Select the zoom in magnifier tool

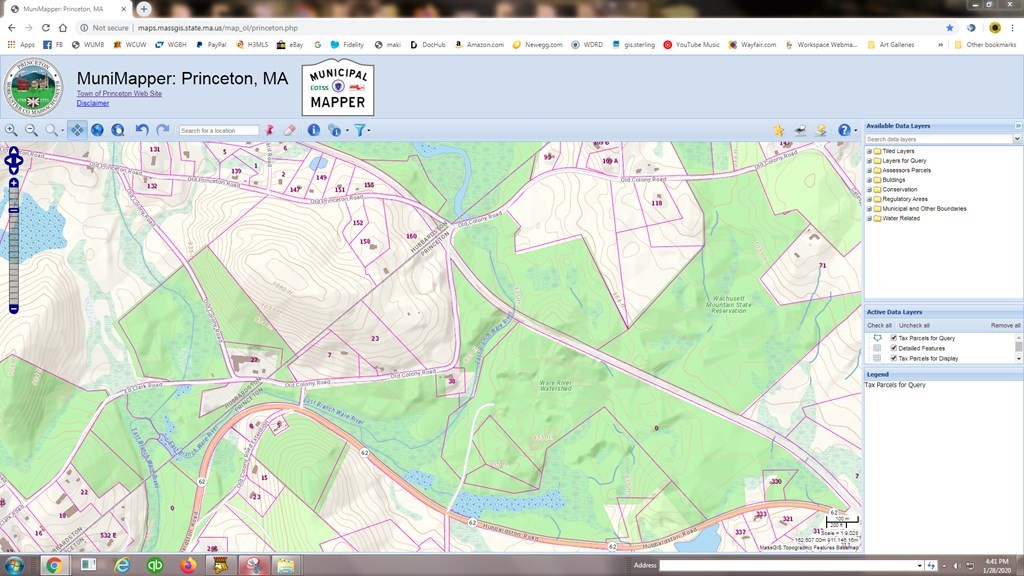coord(11,130)
